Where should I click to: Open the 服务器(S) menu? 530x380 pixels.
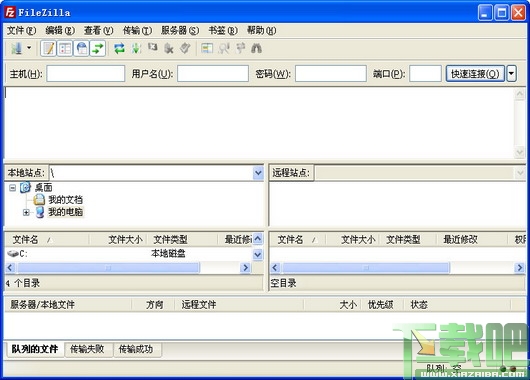click(x=180, y=31)
